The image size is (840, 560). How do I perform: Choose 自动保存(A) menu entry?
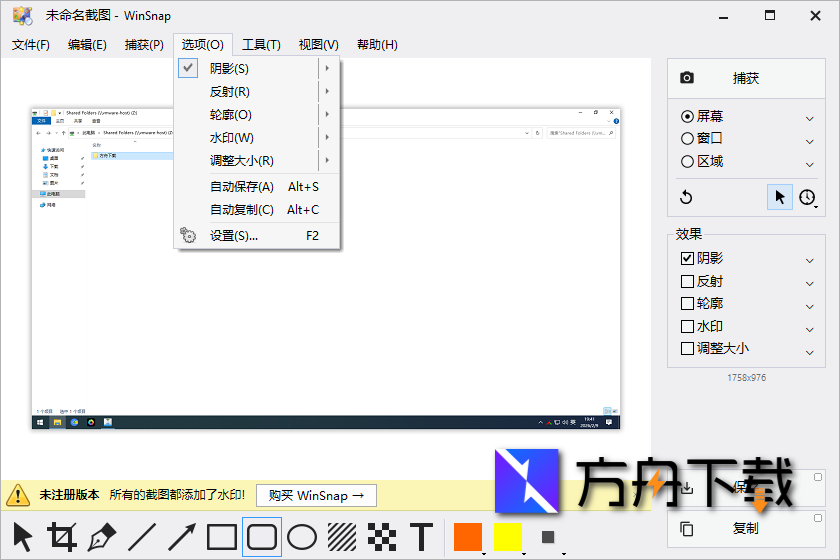257,186
